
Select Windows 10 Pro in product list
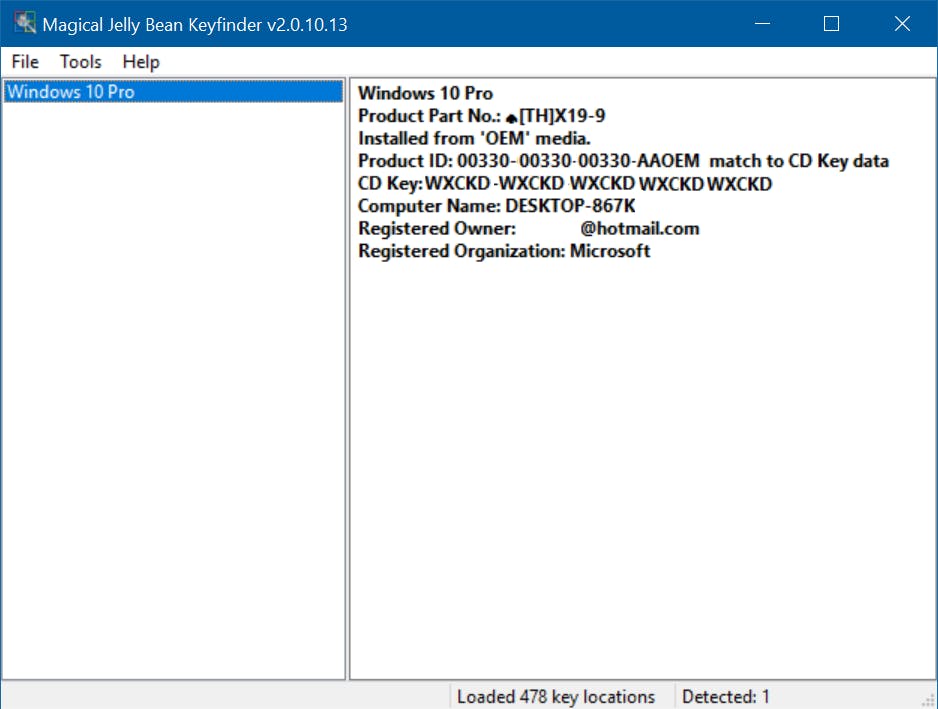click(173, 92)
